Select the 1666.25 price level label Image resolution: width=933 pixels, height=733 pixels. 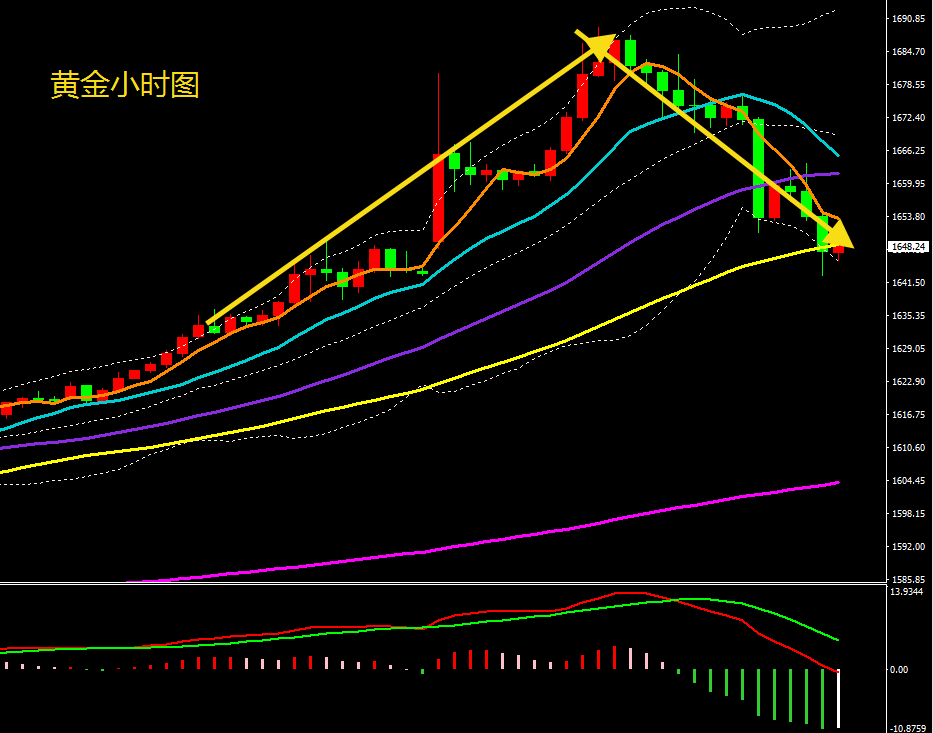[908, 151]
